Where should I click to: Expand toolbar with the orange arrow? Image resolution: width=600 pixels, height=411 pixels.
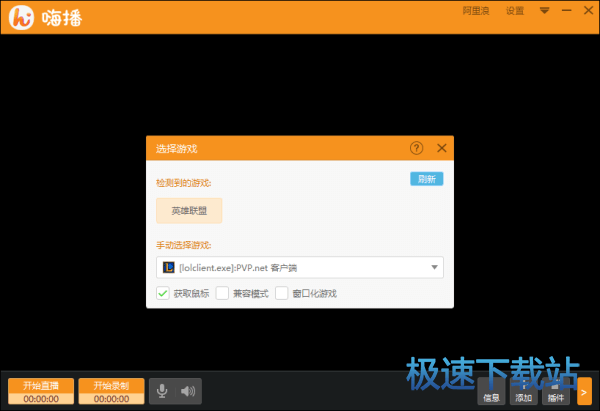point(584,391)
